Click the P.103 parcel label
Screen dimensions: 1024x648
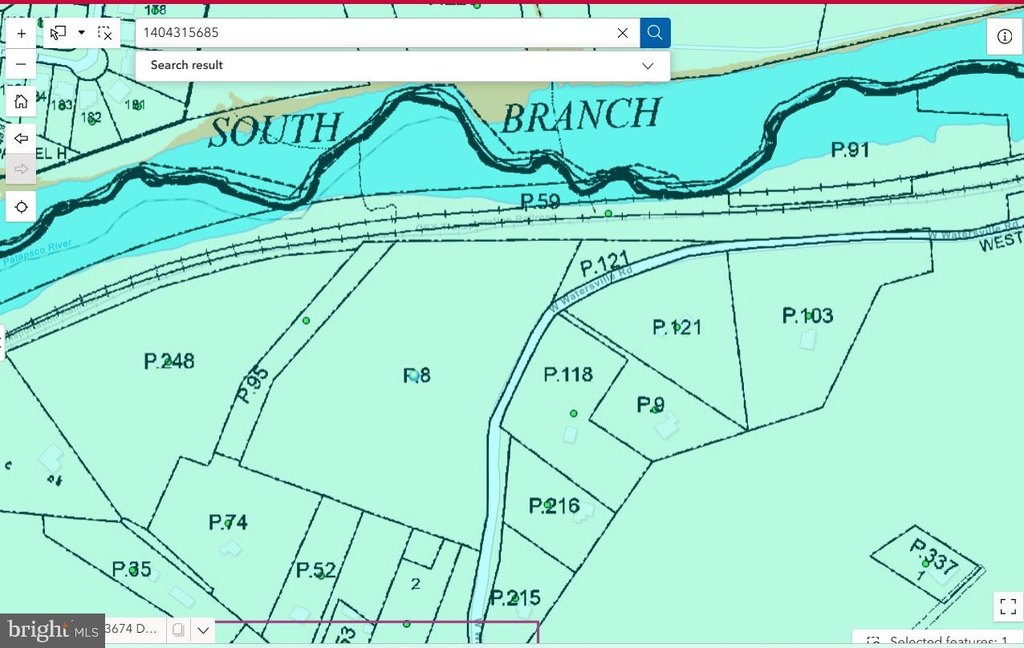click(808, 316)
